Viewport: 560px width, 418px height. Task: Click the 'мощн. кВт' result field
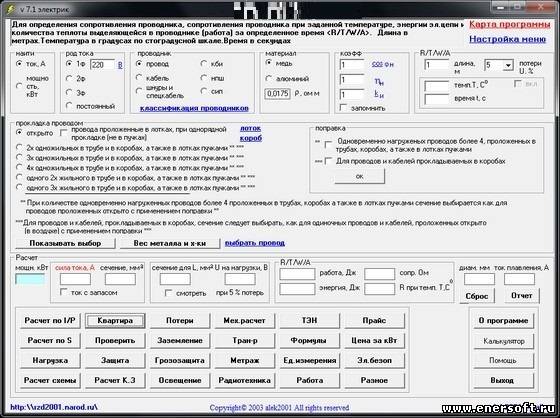[x=30, y=279]
